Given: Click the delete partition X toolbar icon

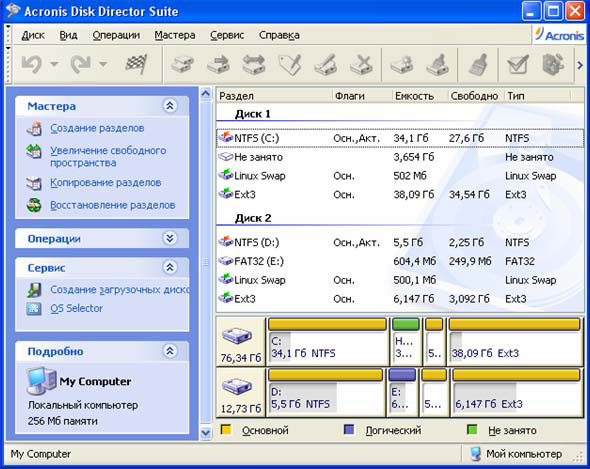Looking at the screenshot, I should click(361, 64).
